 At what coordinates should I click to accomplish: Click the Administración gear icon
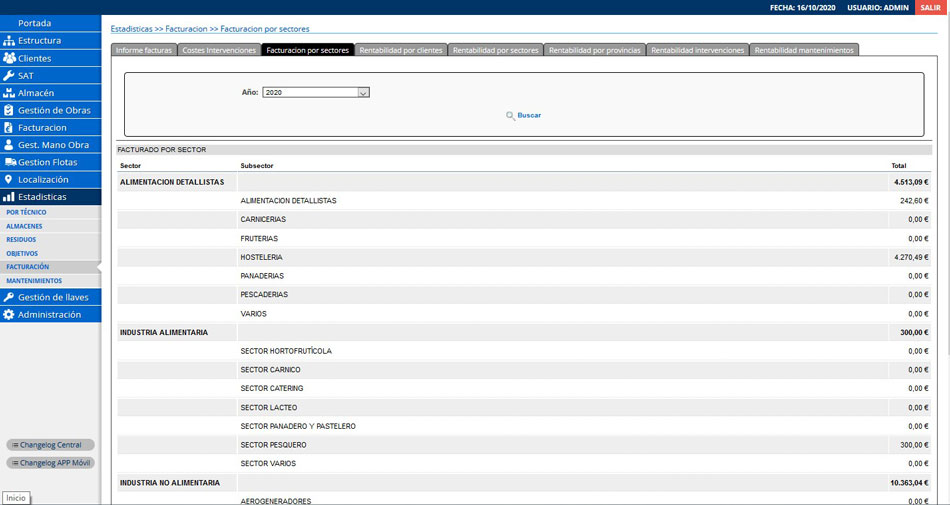point(8,315)
